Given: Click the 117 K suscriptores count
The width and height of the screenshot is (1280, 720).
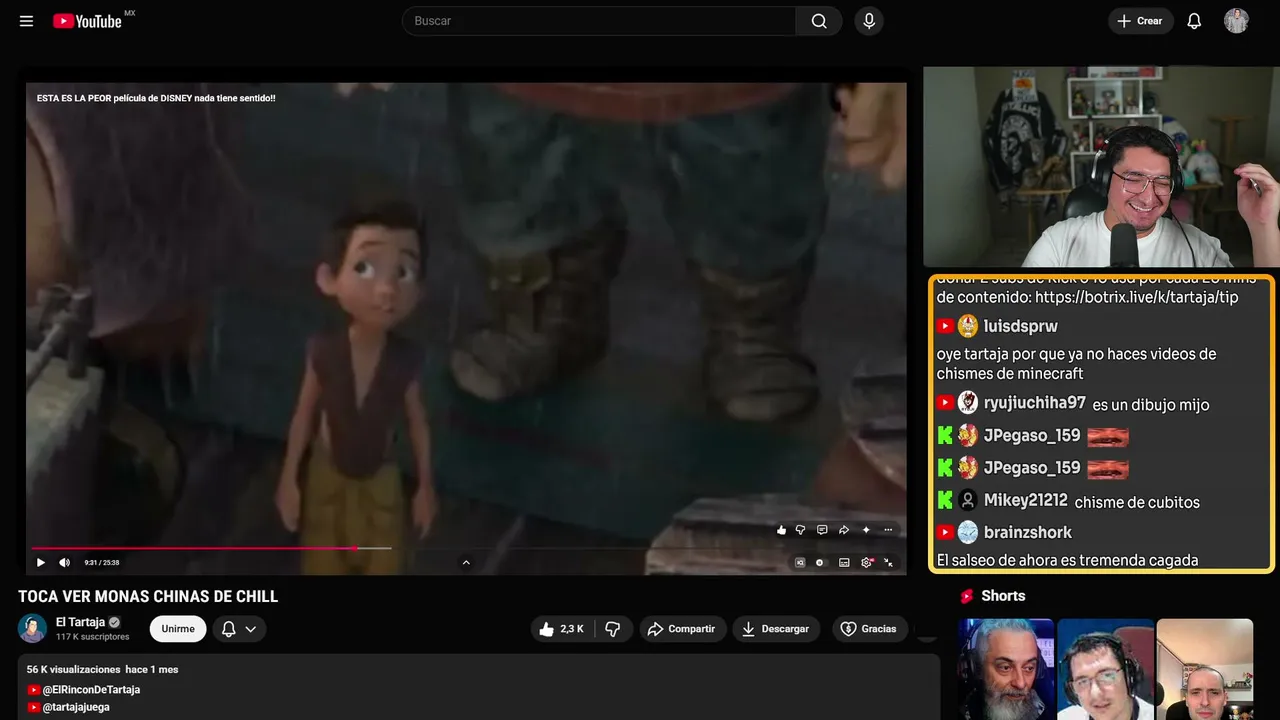Looking at the screenshot, I should [93, 637].
